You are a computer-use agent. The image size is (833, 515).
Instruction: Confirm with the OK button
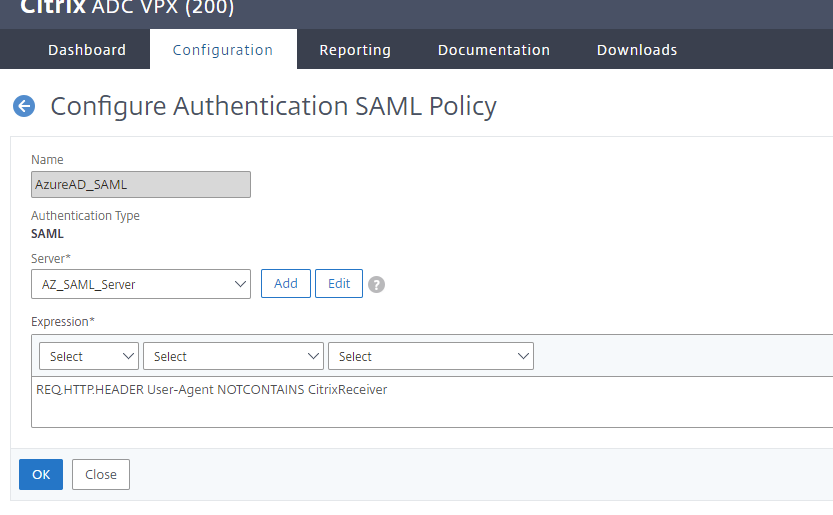41,474
